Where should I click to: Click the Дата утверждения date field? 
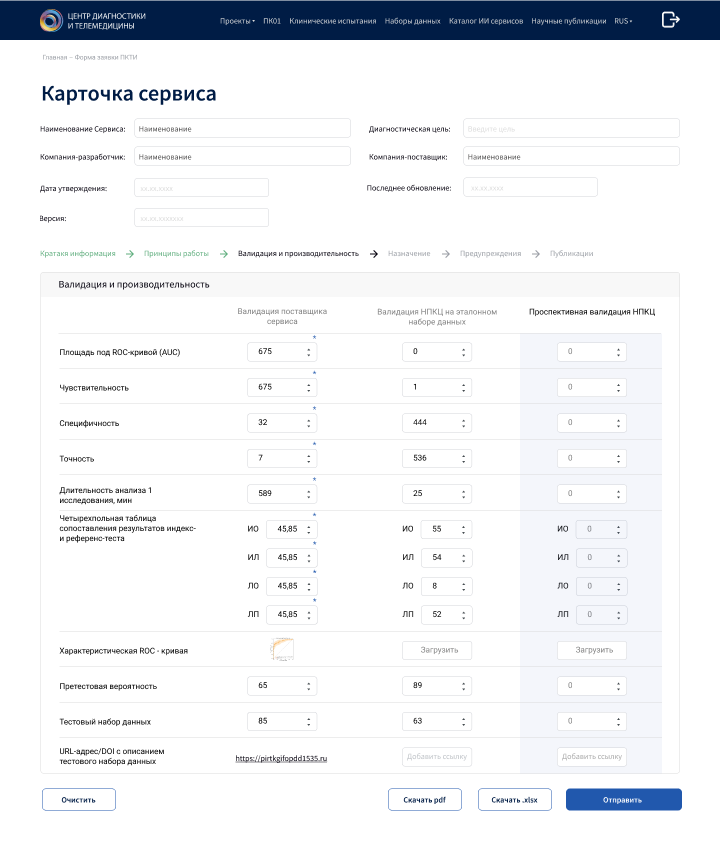[201, 188]
